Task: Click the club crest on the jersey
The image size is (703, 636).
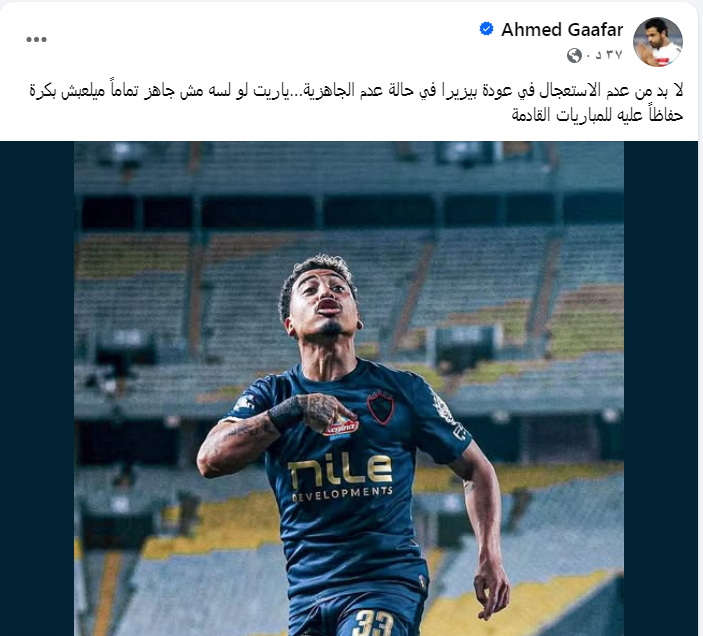Action: click(381, 407)
